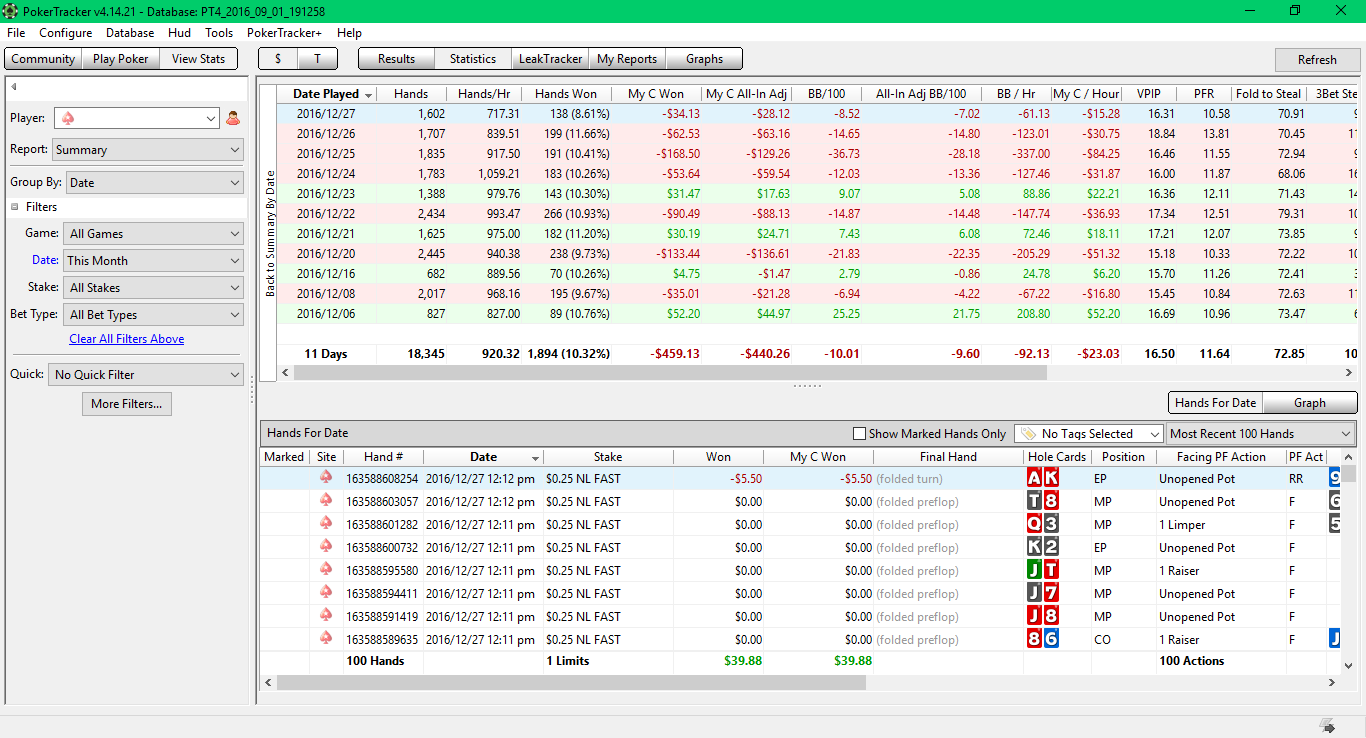Collapse the Filters section expander
This screenshot has width=1366, height=738.
coord(15,207)
